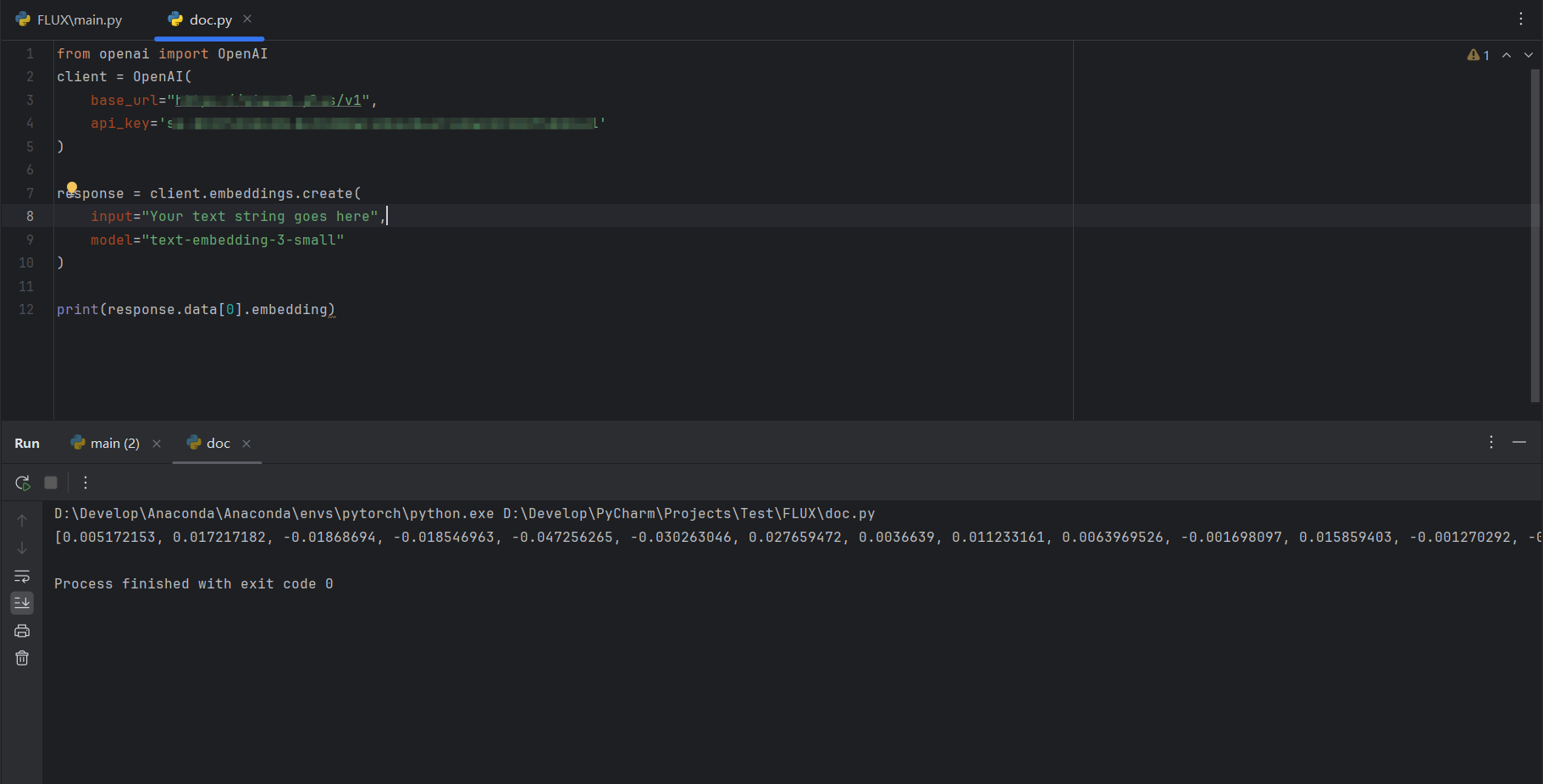The image size is (1543, 784).
Task: Click the editor vertical scrollbar
Action: 1535,235
